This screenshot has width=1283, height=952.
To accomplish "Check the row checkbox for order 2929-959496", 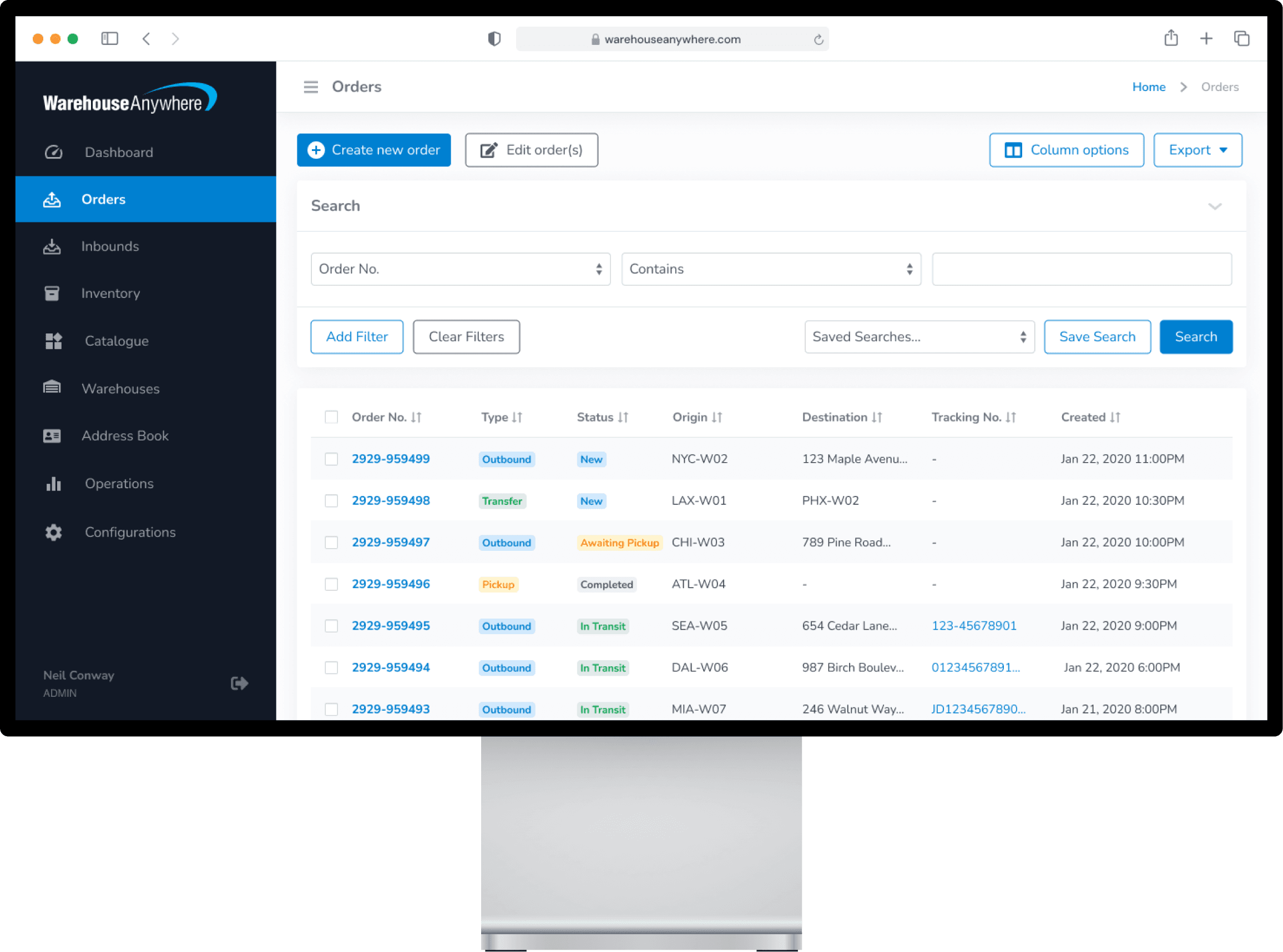I will point(331,584).
